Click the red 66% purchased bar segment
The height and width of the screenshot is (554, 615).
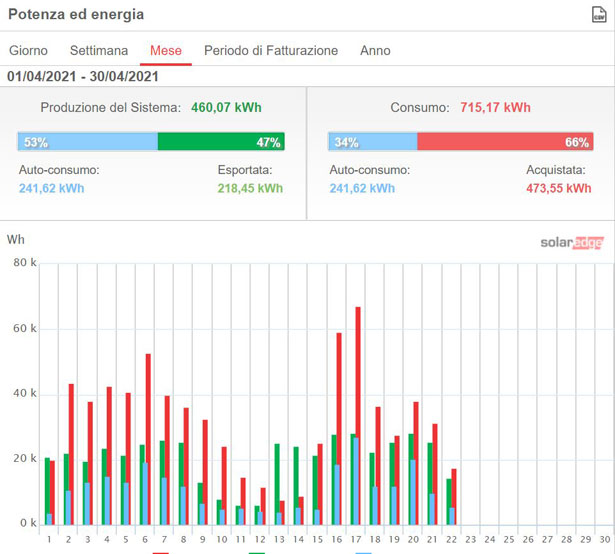click(x=505, y=142)
